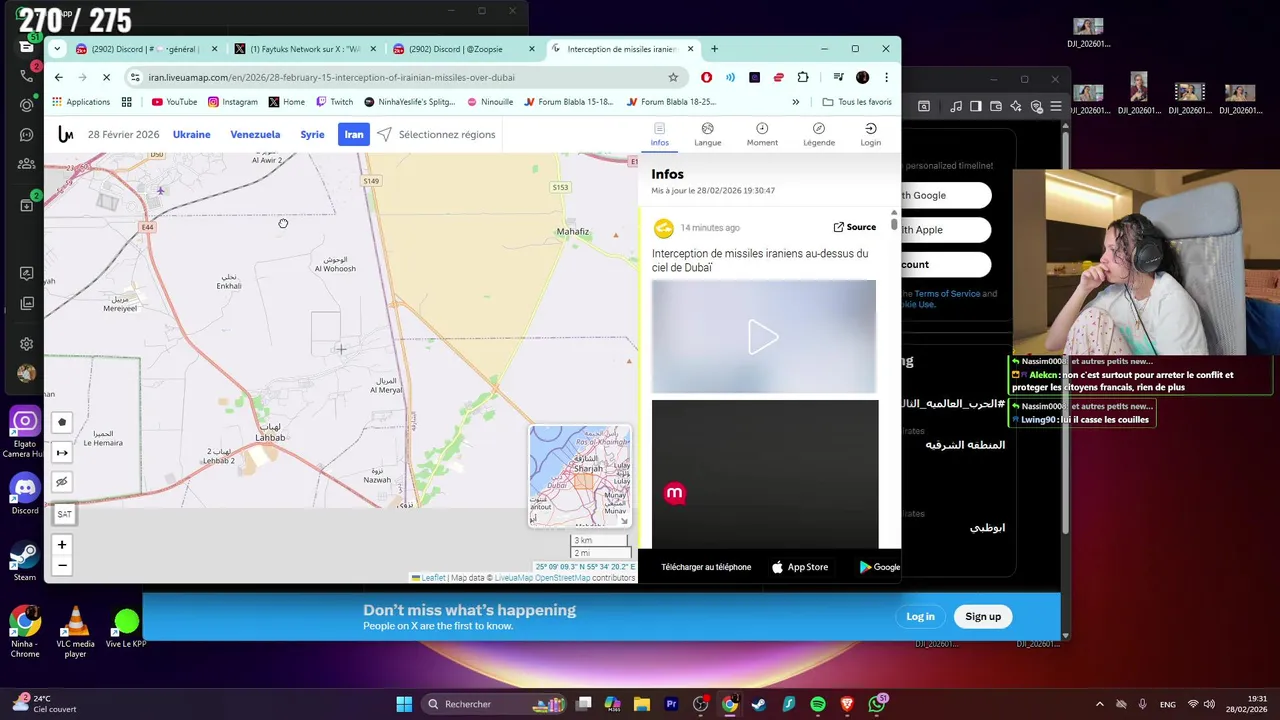This screenshot has width=1280, height=720.
Task: Open the Discord desktop shortcut
Action: tap(25, 495)
